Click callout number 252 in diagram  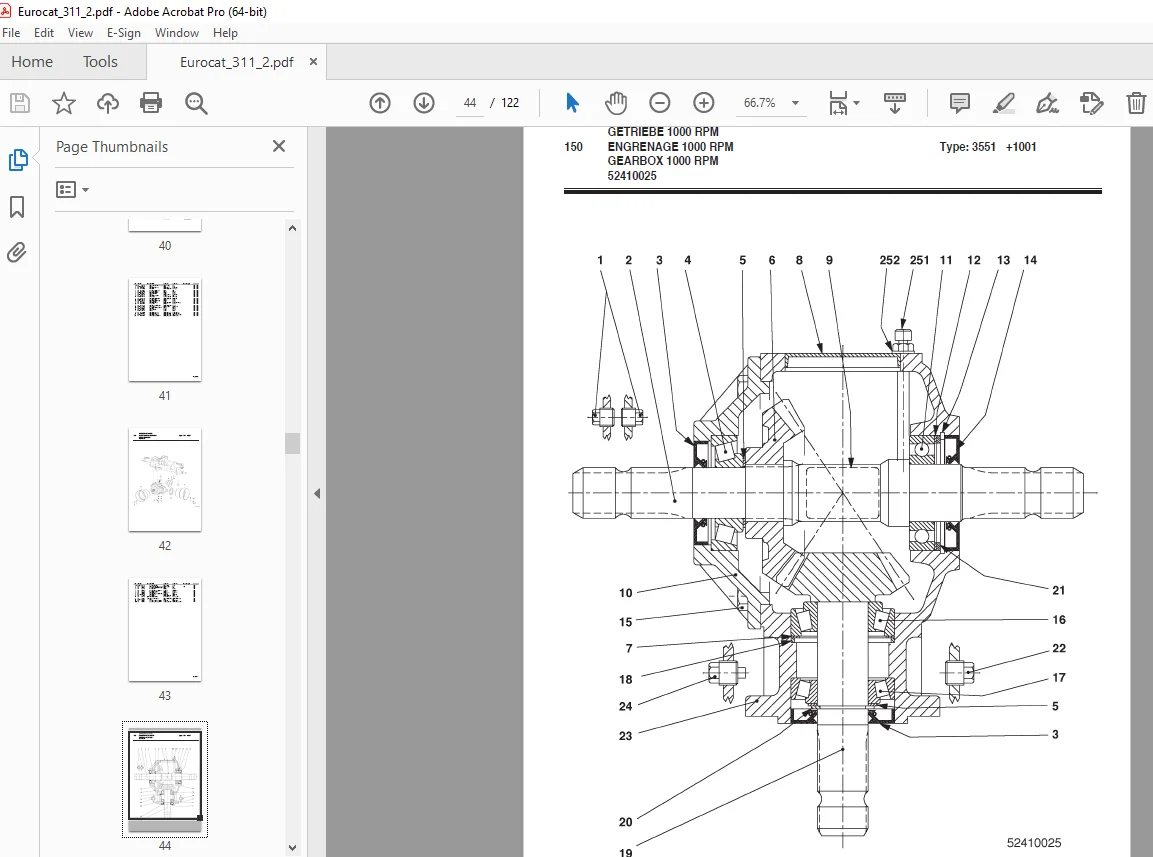(889, 260)
